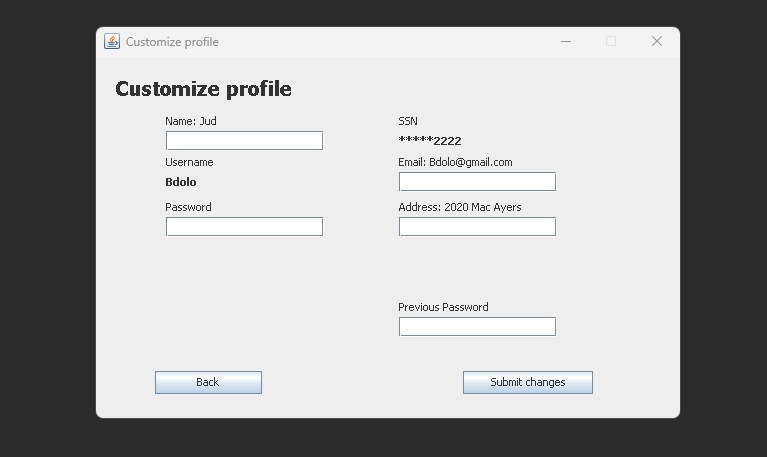The height and width of the screenshot is (457, 767).
Task: Minimize the Customize profile window
Action: pos(566,41)
